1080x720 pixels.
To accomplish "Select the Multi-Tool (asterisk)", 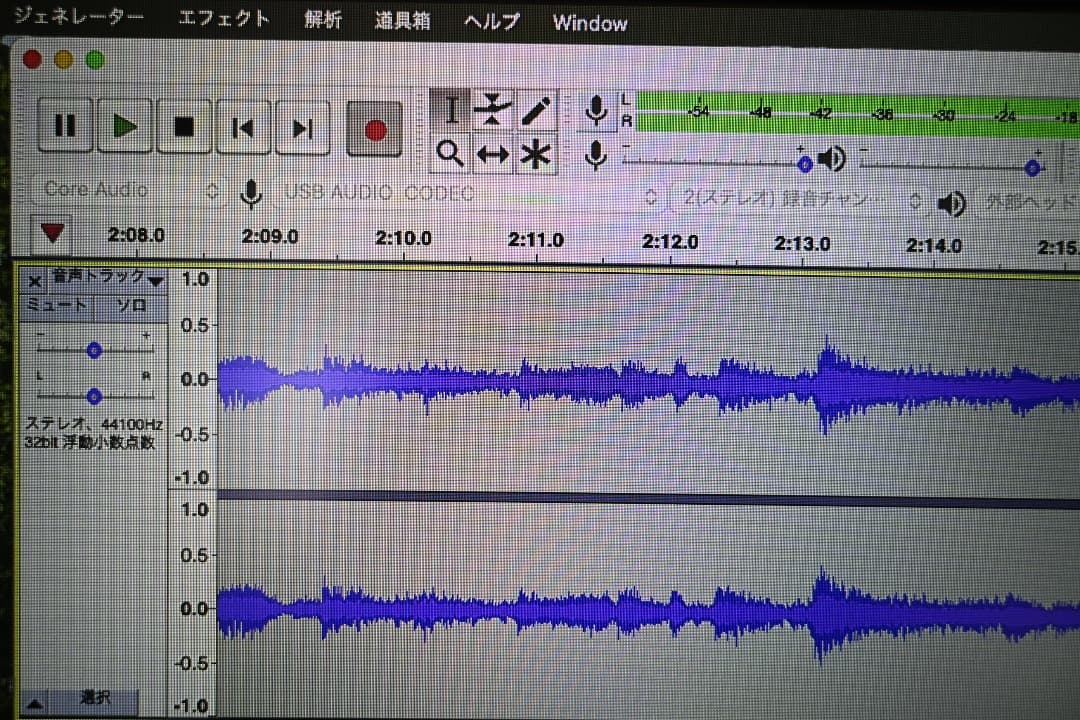I will coord(535,152).
